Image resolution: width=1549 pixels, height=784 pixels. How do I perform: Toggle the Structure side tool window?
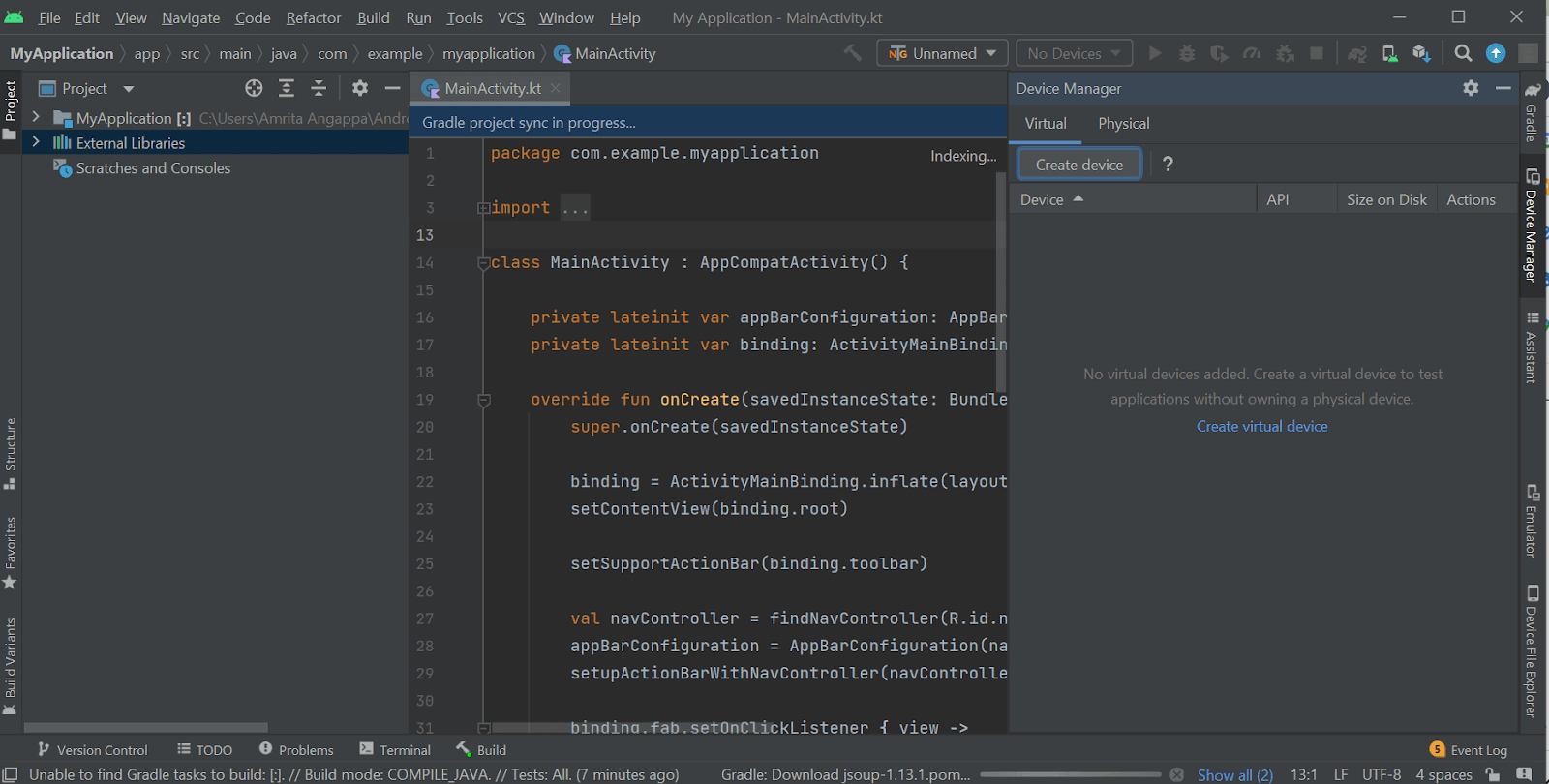click(11, 454)
